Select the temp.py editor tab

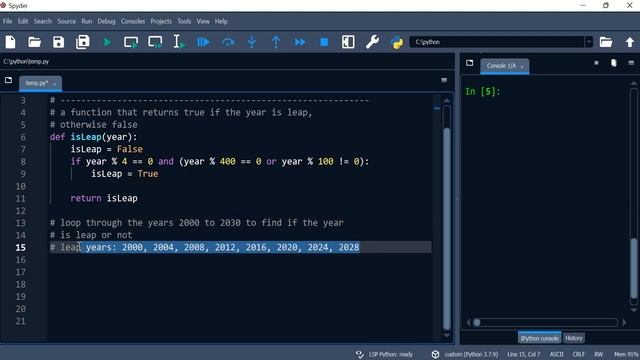[x=37, y=83]
